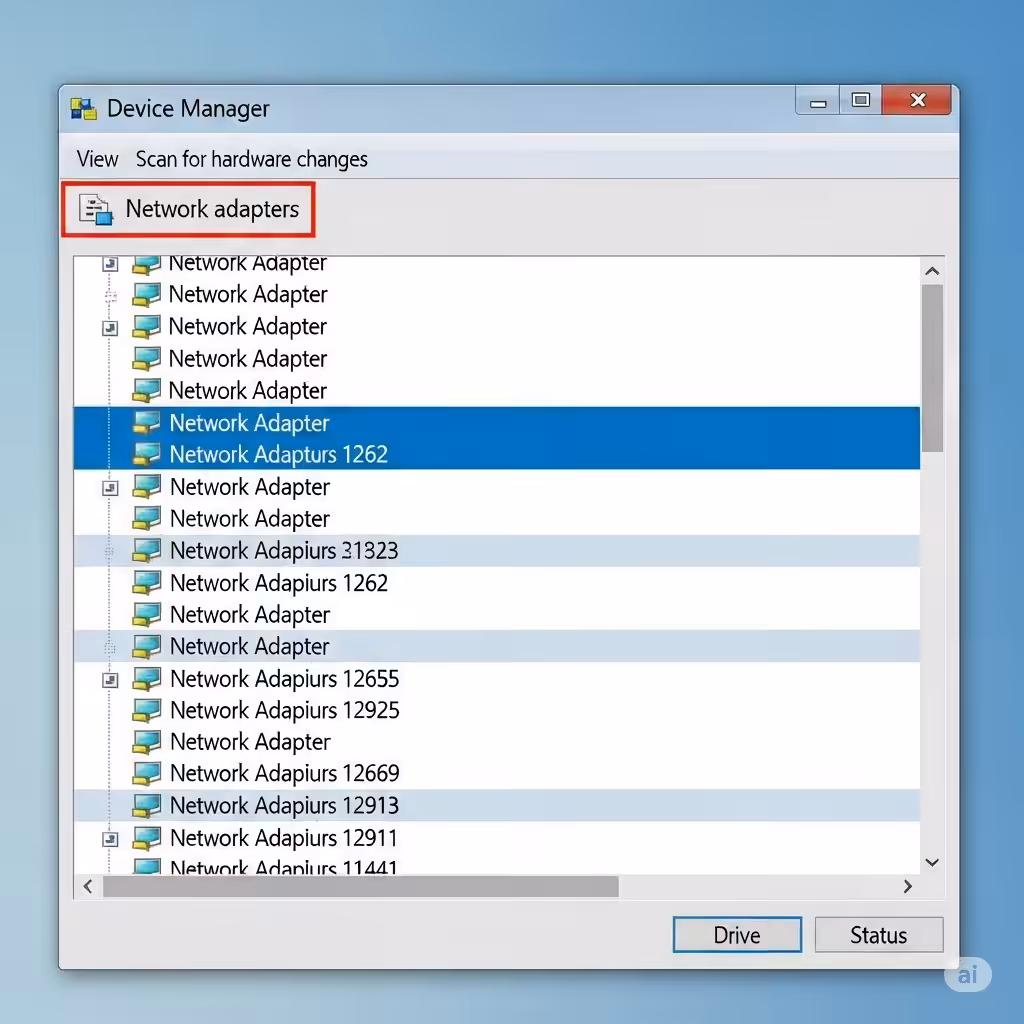Click the adapter icon beside Network Adapiurs 12925
The image size is (1024, 1024).
point(146,711)
